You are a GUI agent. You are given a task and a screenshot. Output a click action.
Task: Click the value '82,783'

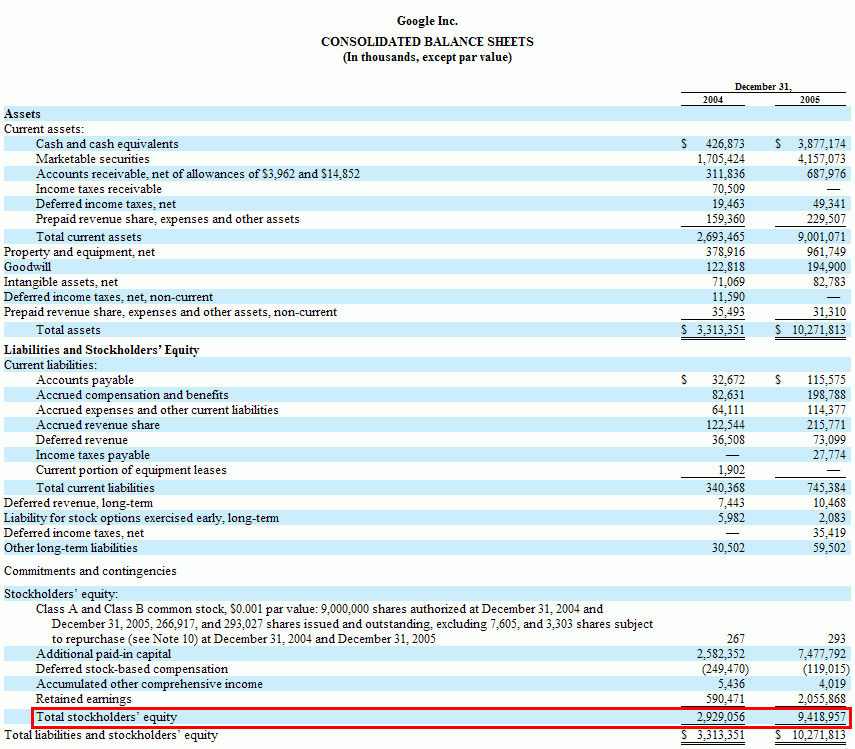tap(829, 282)
